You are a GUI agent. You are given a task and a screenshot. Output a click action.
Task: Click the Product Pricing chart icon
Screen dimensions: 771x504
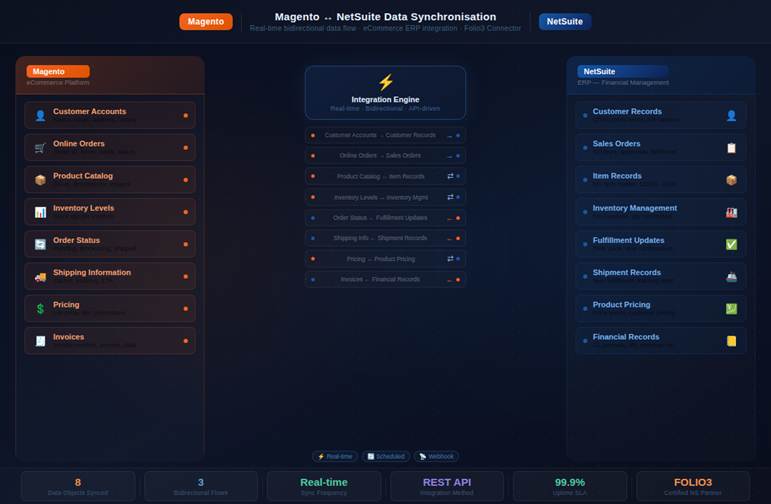[731, 309]
